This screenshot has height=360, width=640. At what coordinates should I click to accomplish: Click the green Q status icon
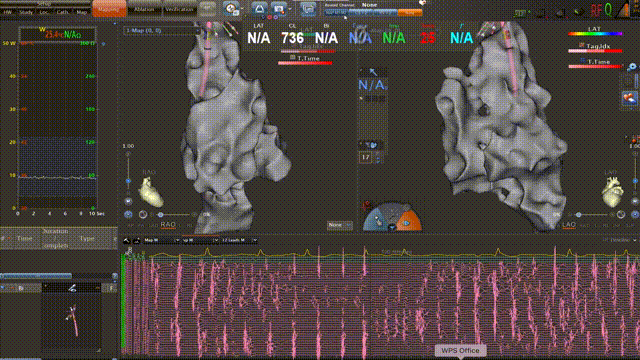(x=608, y=9)
